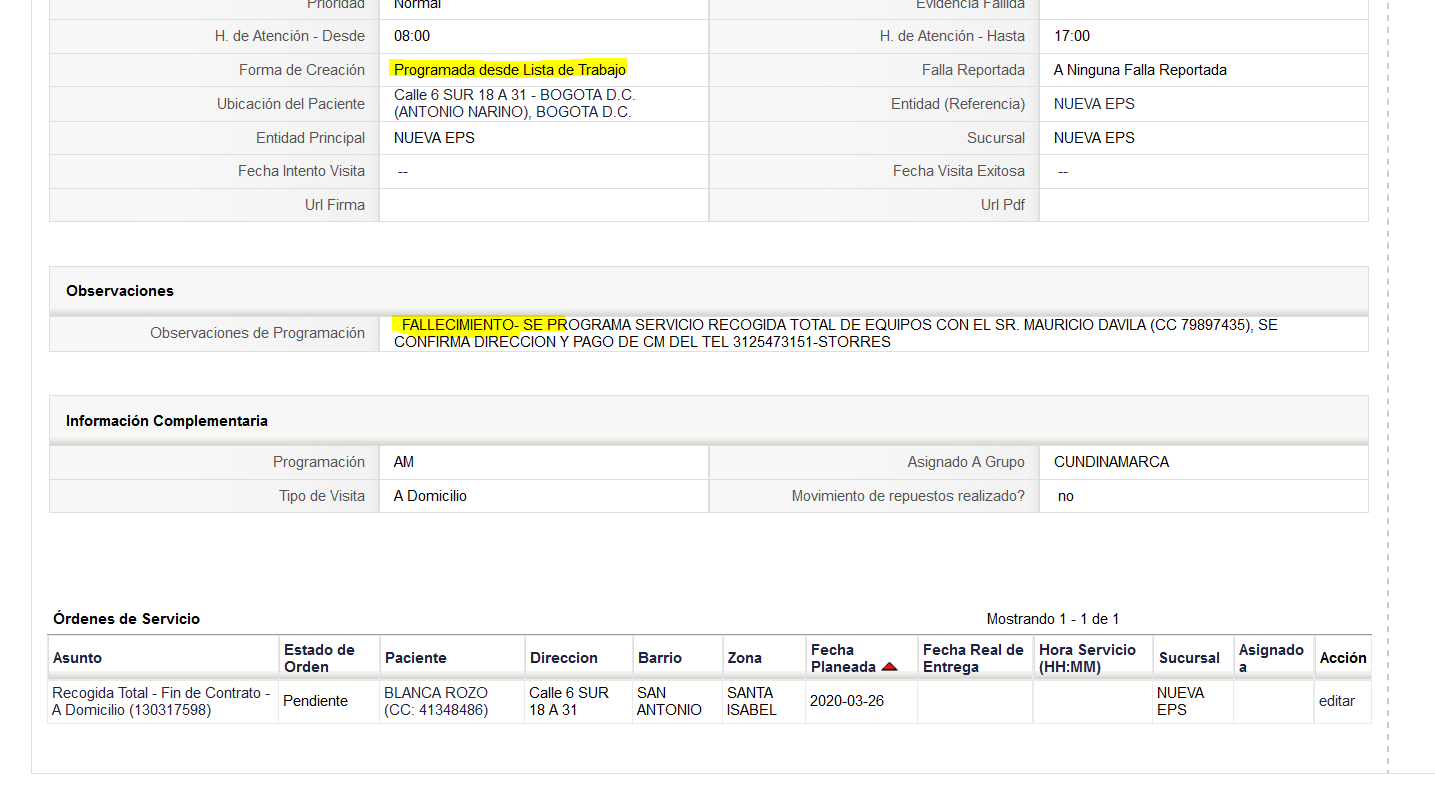Screen dimensions: 1435x793
Task: Sort table by Estado de Orden header
Action: pyautogui.click(x=319, y=658)
